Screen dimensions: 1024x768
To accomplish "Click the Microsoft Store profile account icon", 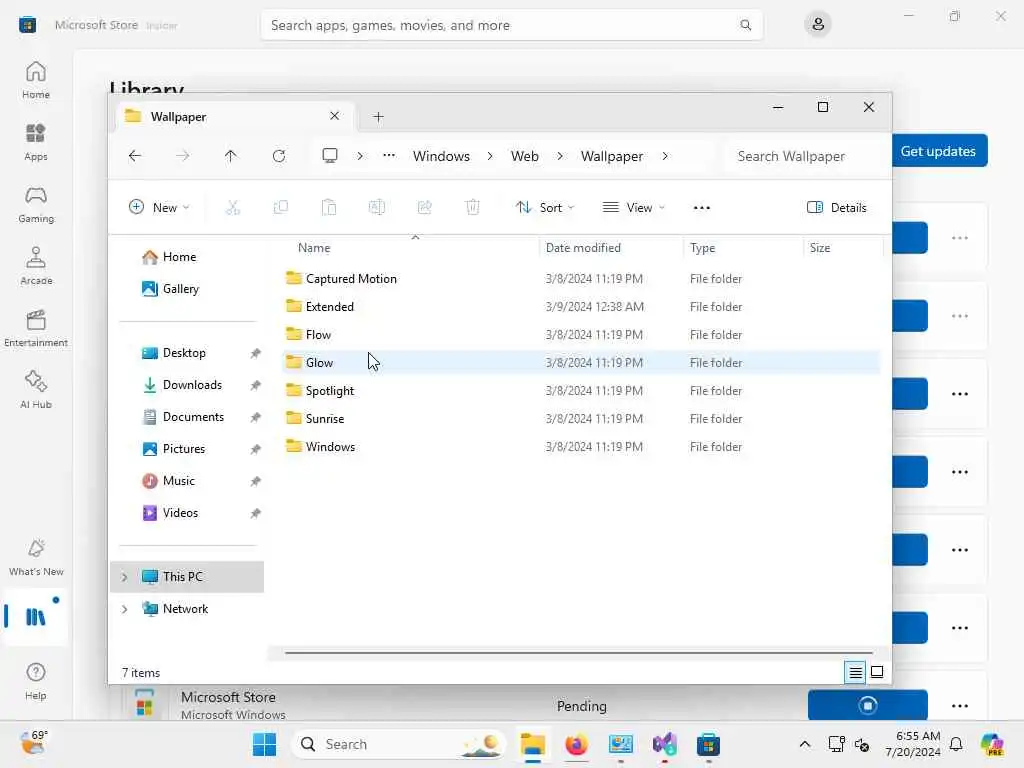I will 817,25.
